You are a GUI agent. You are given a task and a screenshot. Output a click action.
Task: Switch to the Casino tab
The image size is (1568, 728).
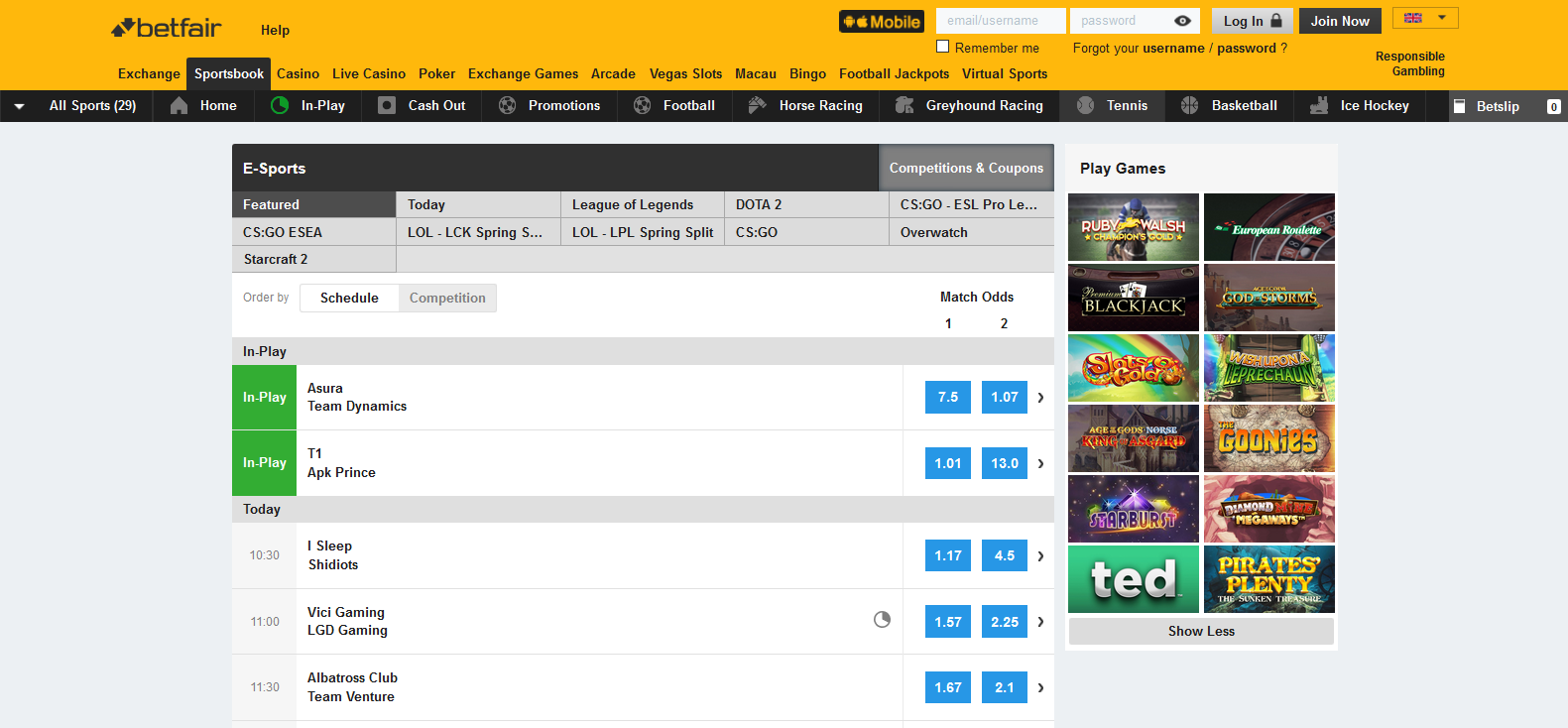[298, 73]
